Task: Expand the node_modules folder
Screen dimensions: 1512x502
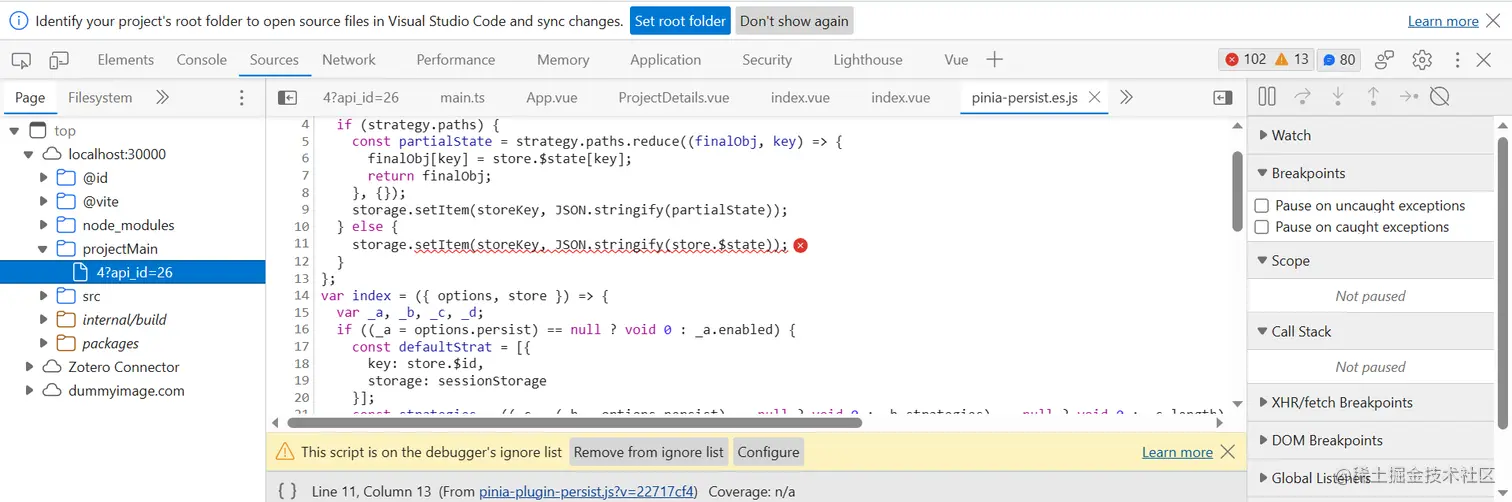Action: pyautogui.click(x=44, y=225)
